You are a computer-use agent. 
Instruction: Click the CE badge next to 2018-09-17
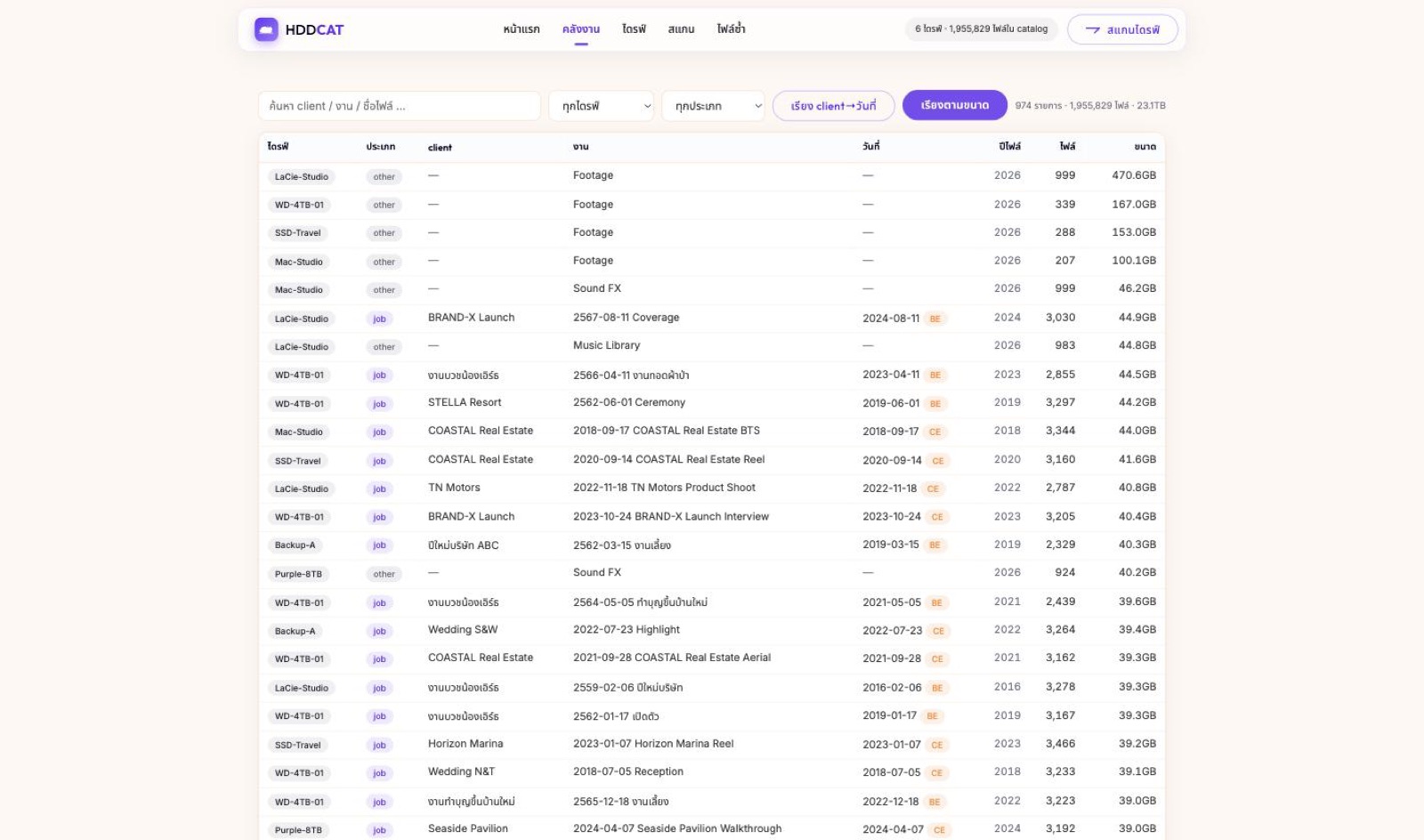tap(934, 432)
